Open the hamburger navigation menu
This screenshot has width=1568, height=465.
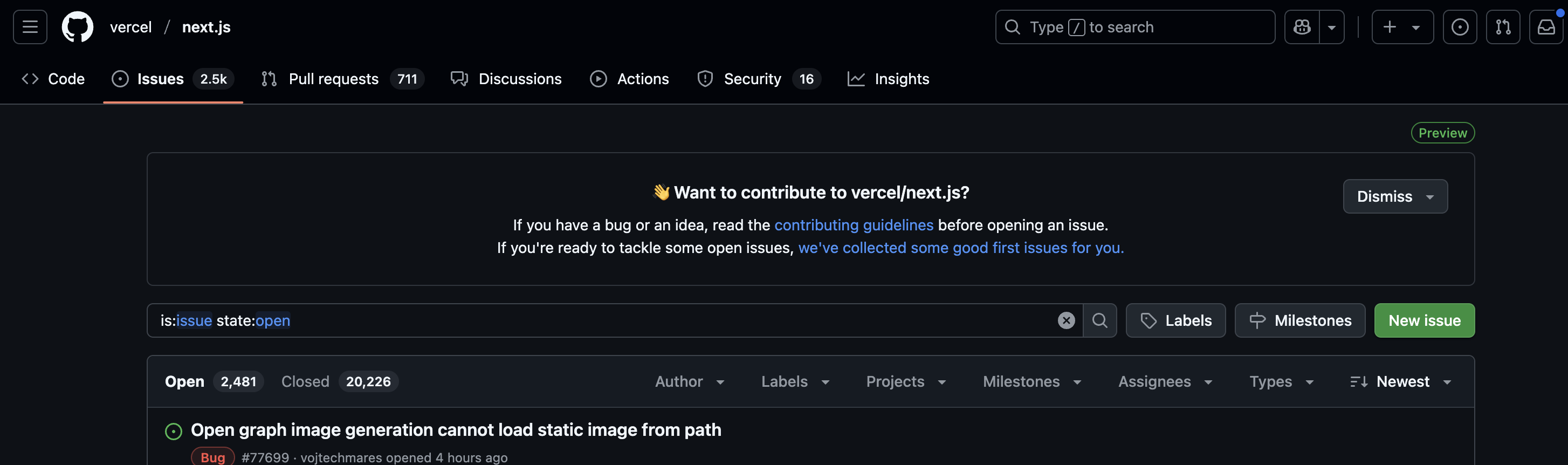point(30,27)
